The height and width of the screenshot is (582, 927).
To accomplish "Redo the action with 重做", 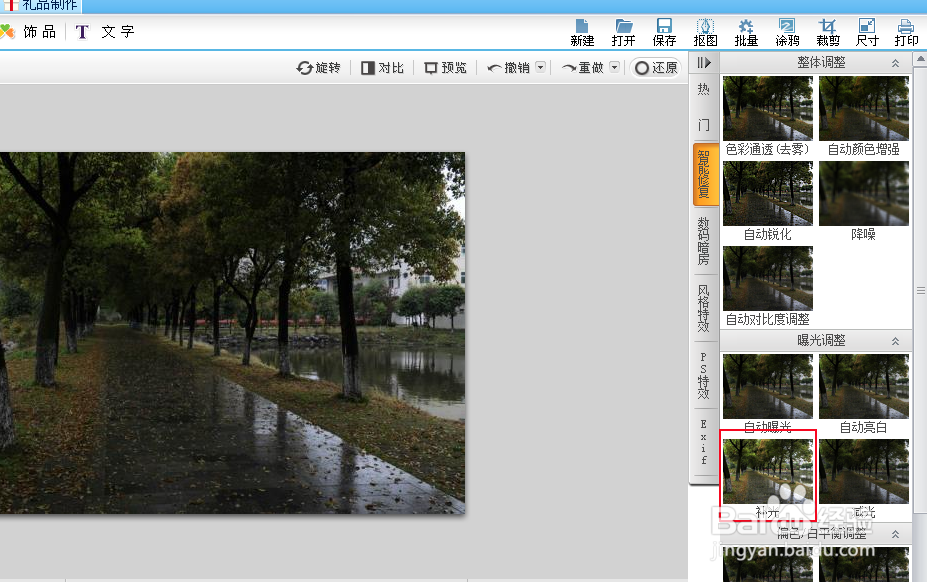I will [582, 68].
